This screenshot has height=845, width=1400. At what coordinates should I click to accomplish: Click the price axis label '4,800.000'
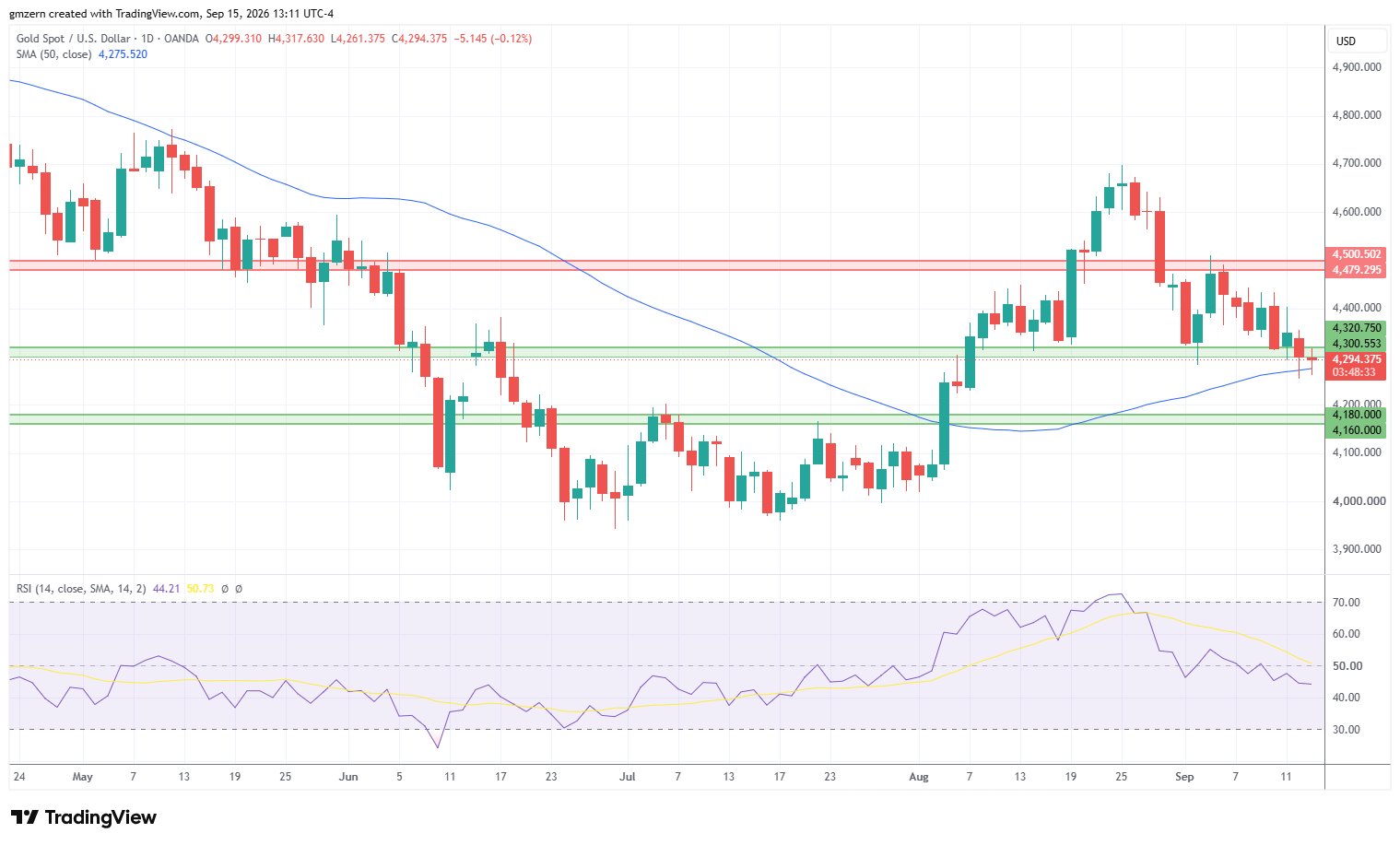(1357, 115)
